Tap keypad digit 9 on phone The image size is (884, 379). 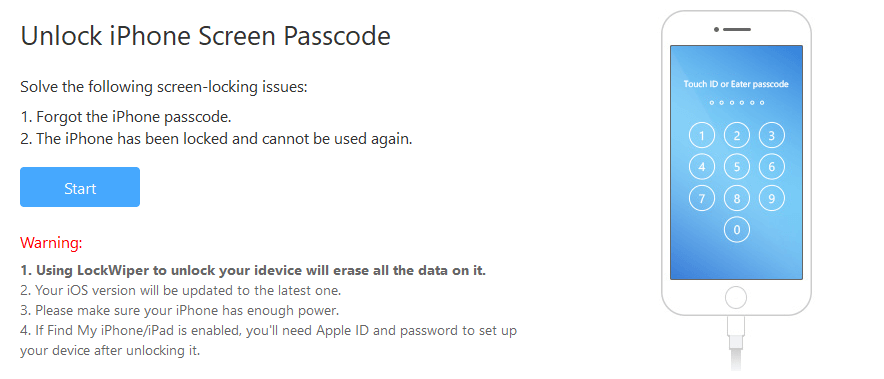point(771,199)
